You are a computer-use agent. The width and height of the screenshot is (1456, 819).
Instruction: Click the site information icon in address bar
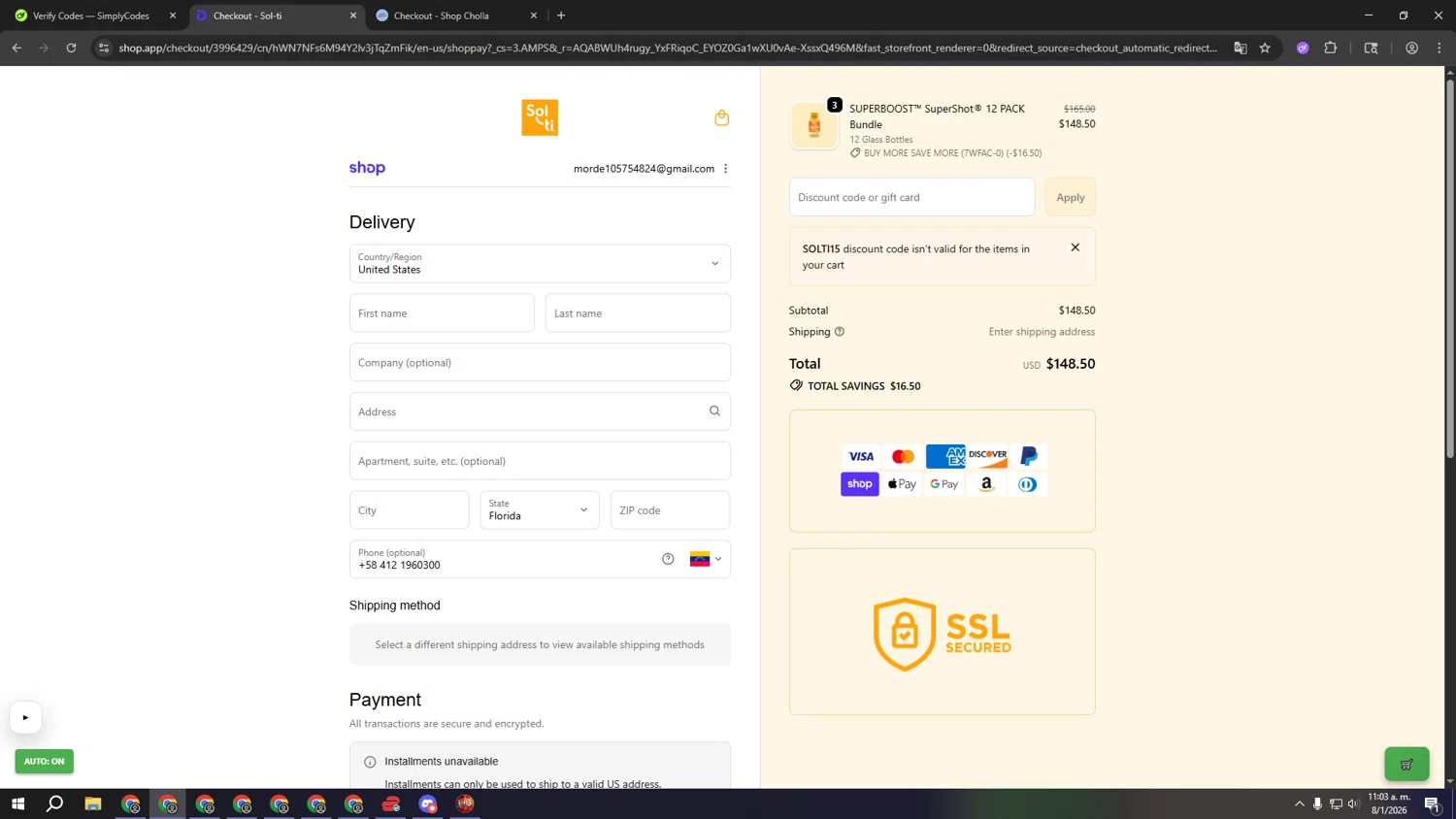point(104,48)
